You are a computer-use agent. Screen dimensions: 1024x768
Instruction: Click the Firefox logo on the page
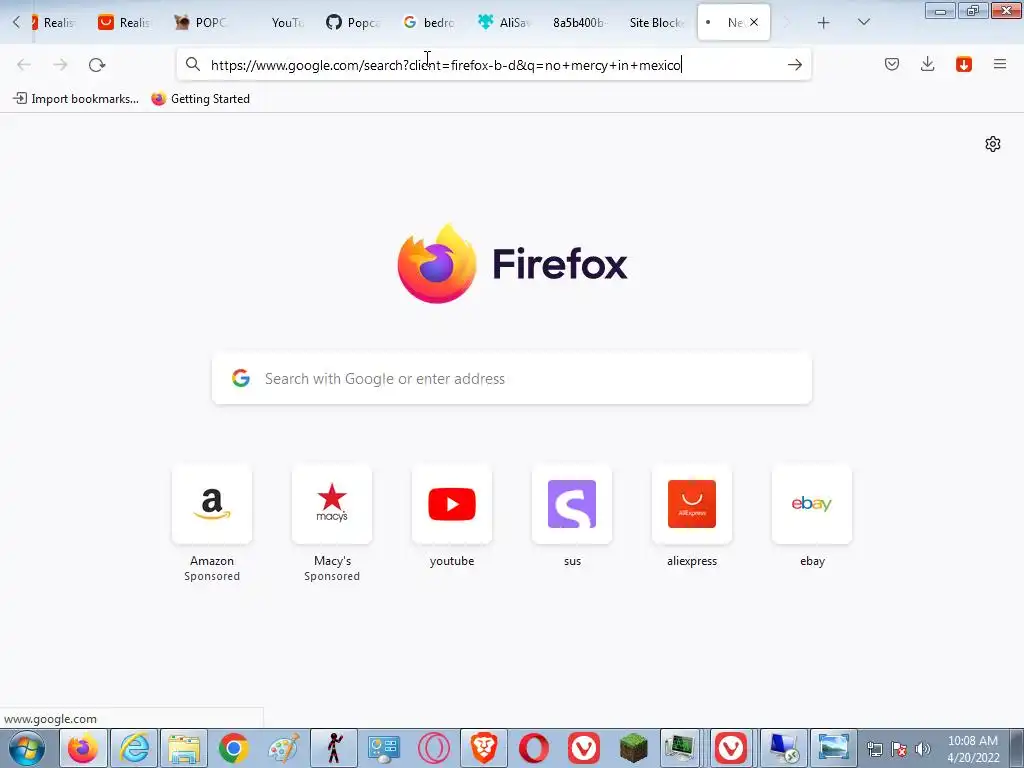coord(437,264)
